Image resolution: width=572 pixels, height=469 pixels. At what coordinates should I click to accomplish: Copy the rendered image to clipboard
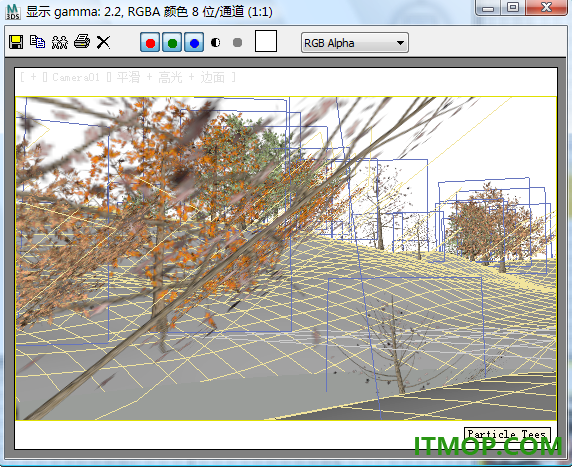click(x=37, y=42)
